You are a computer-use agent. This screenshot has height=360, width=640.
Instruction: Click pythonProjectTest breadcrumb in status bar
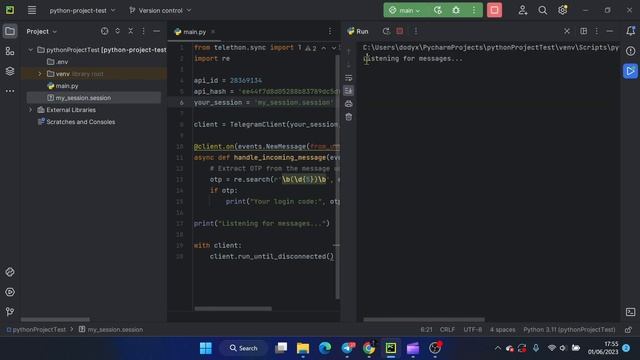tap(36, 330)
